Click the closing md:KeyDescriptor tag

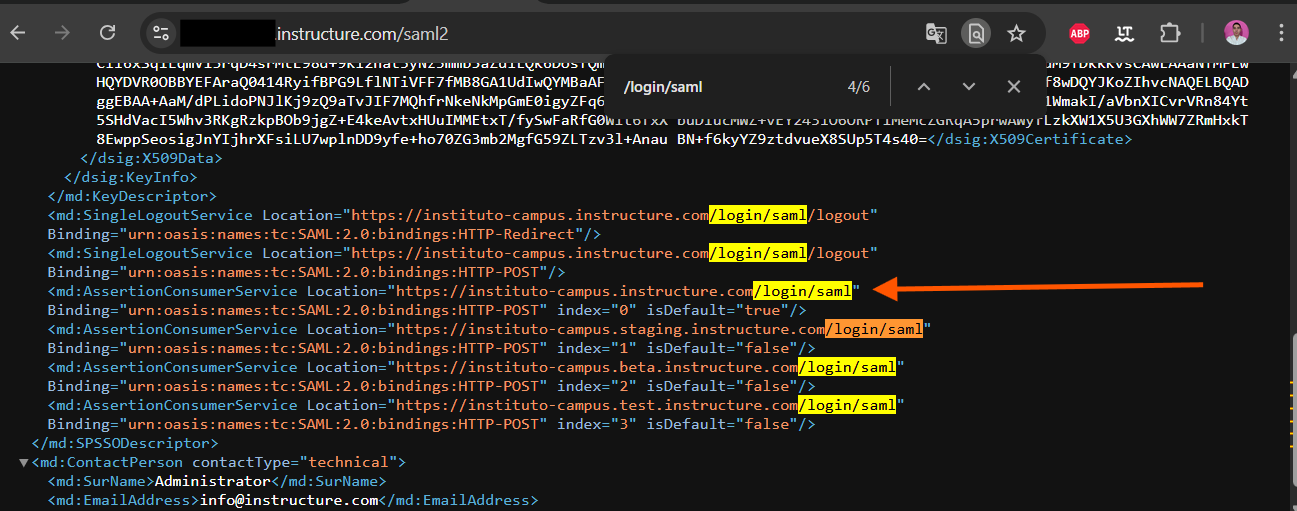pyautogui.click(x=132, y=196)
